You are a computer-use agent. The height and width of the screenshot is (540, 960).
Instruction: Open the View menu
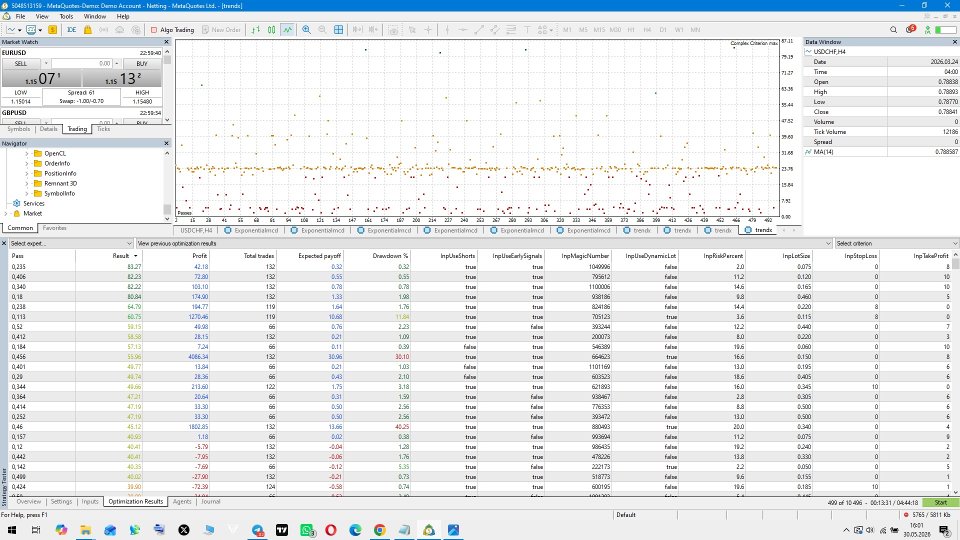pos(42,17)
